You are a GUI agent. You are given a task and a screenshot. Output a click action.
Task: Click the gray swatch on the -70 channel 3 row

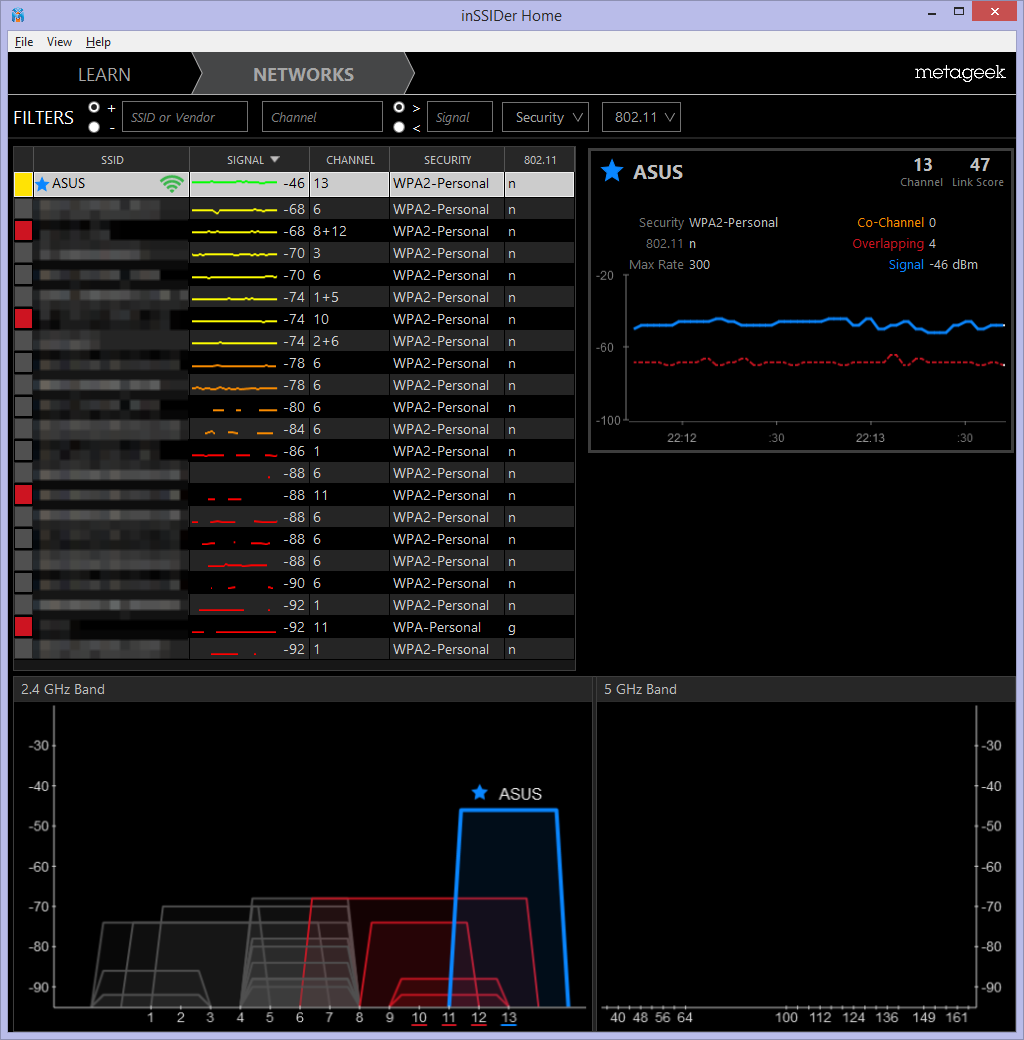(x=23, y=253)
